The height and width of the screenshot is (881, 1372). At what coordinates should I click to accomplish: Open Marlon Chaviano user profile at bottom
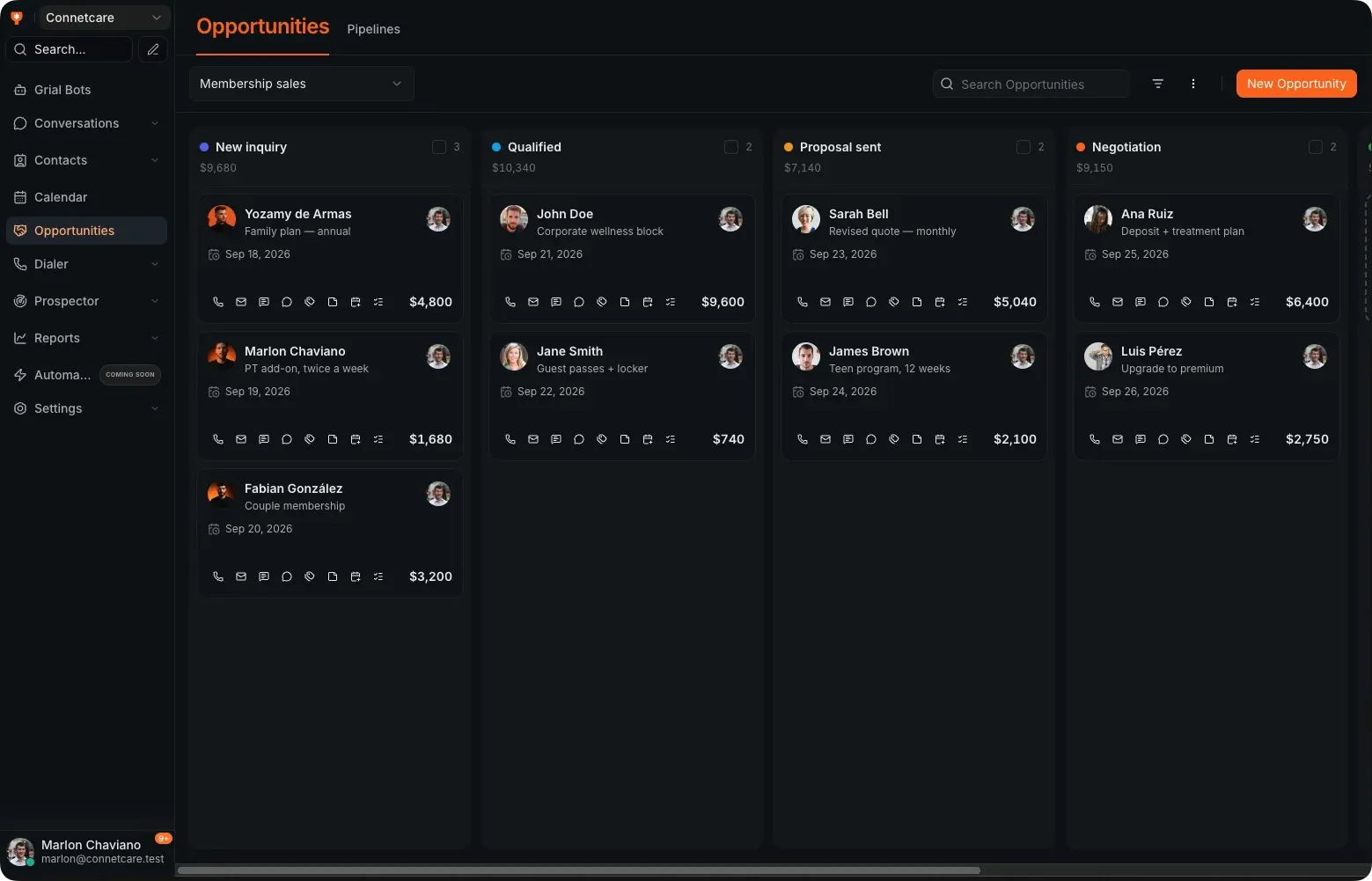(x=86, y=852)
